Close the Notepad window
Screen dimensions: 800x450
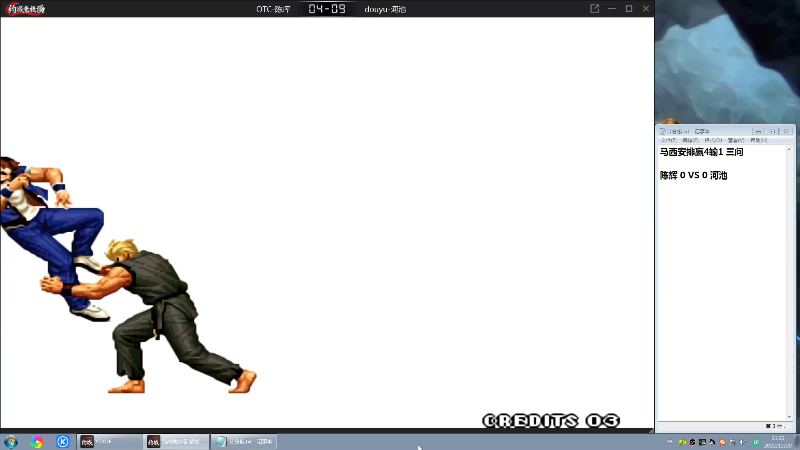(x=786, y=132)
